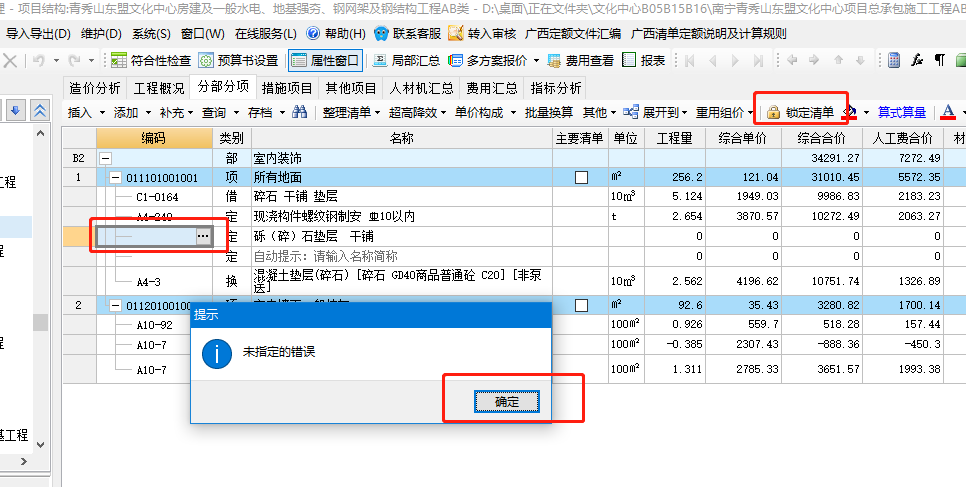Click the 多方案报价 button
The width and height of the screenshot is (966, 487).
pyautogui.click(x=489, y=60)
